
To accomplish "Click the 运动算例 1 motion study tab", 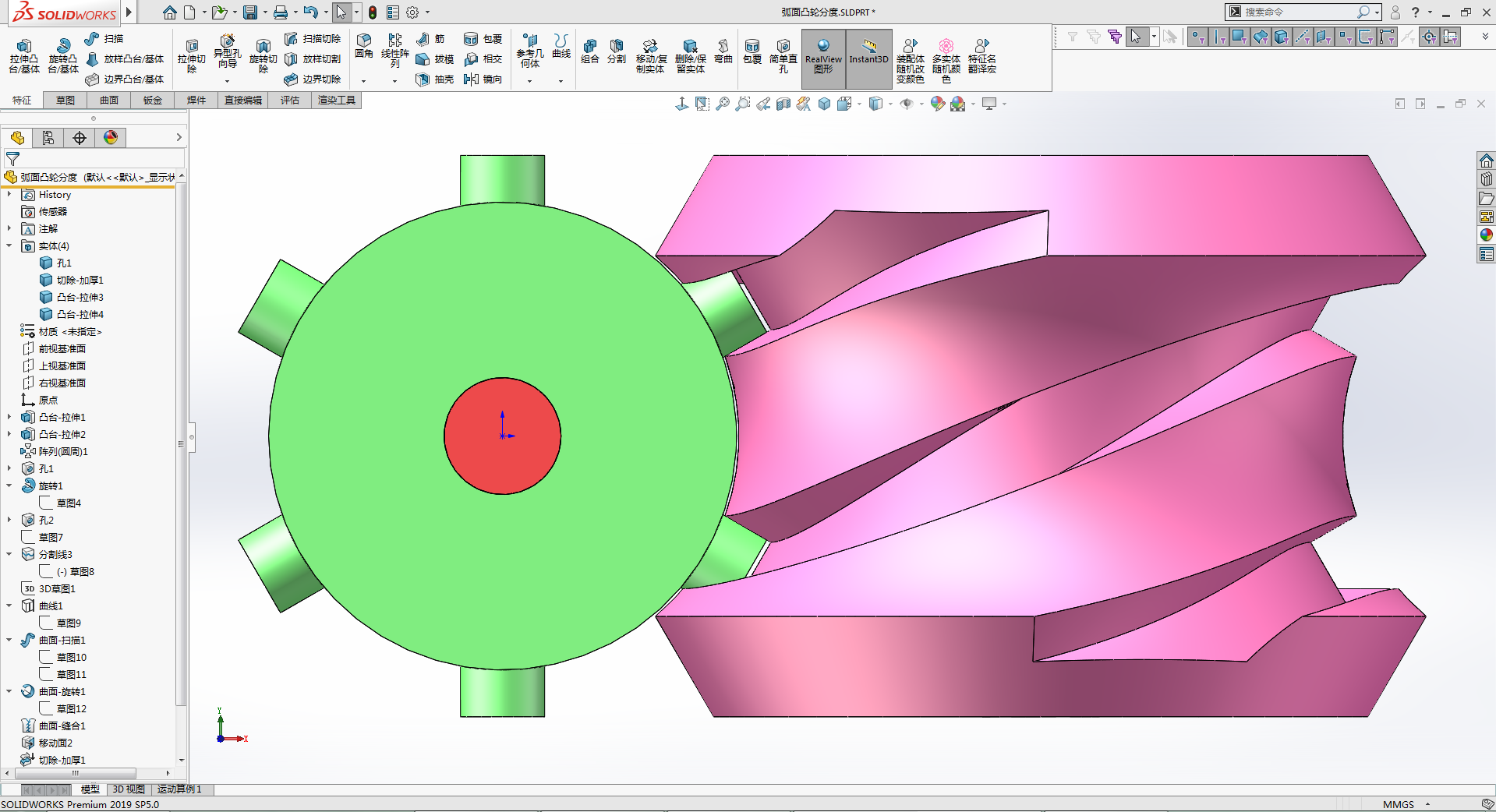I will click(179, 789).
